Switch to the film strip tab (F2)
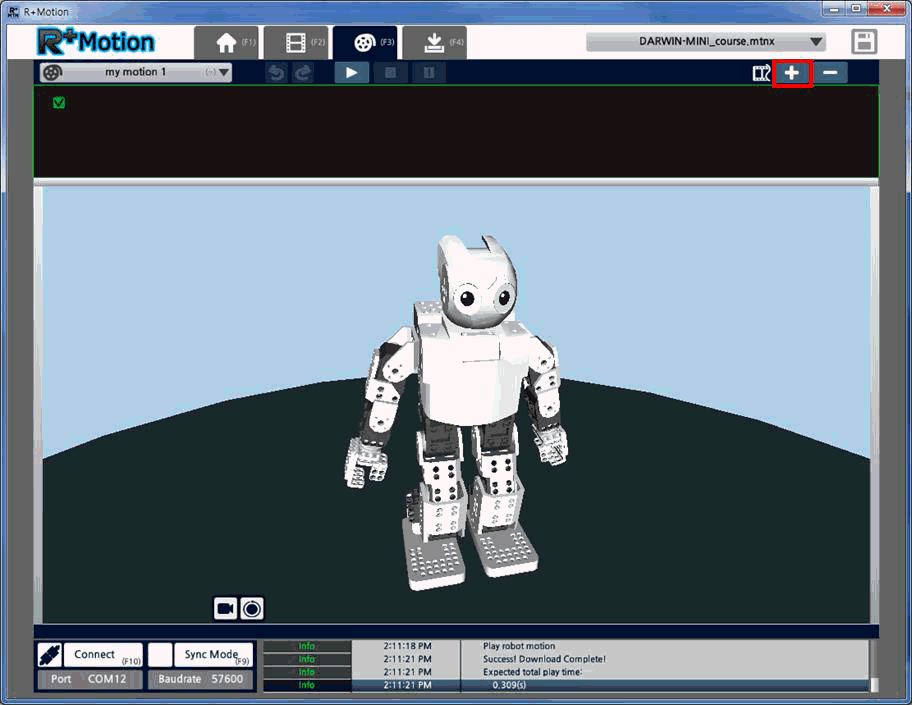This screenshot has height=705, width=912. (296, 42)
